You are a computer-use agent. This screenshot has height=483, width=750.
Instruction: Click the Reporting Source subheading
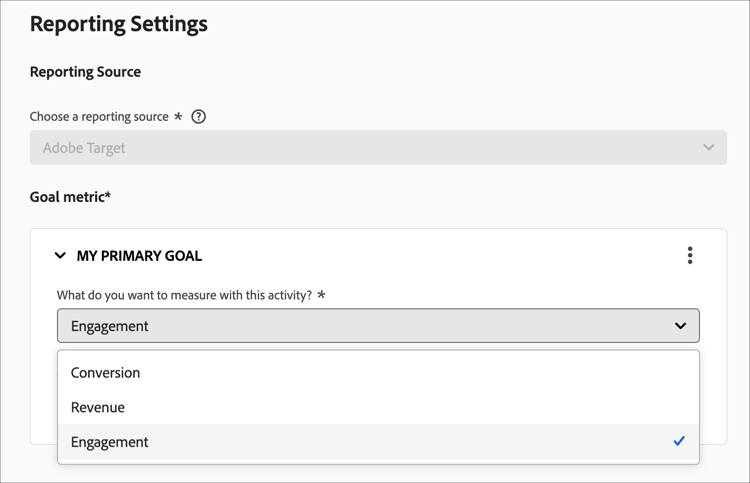point(85,72)
